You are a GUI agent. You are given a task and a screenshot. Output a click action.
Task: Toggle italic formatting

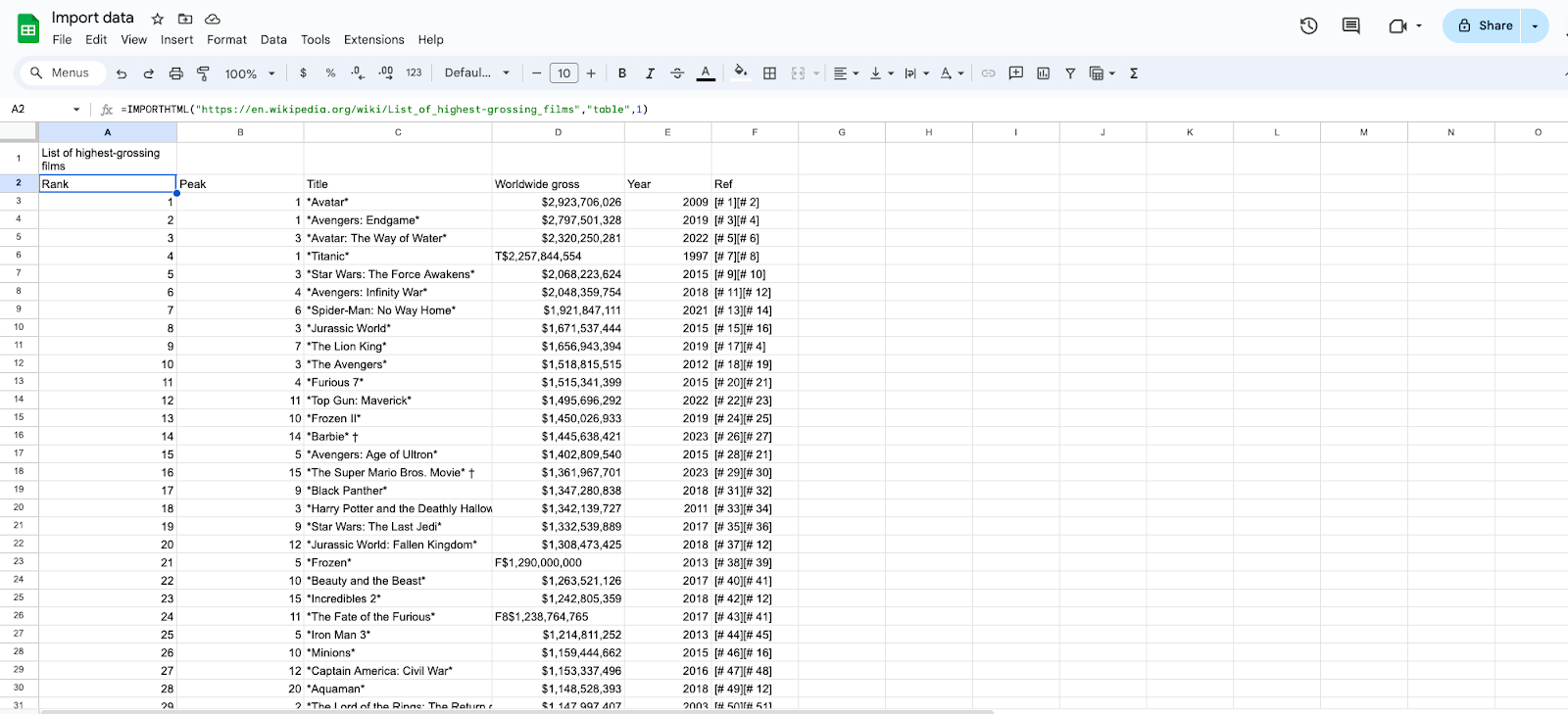[650, 73]
